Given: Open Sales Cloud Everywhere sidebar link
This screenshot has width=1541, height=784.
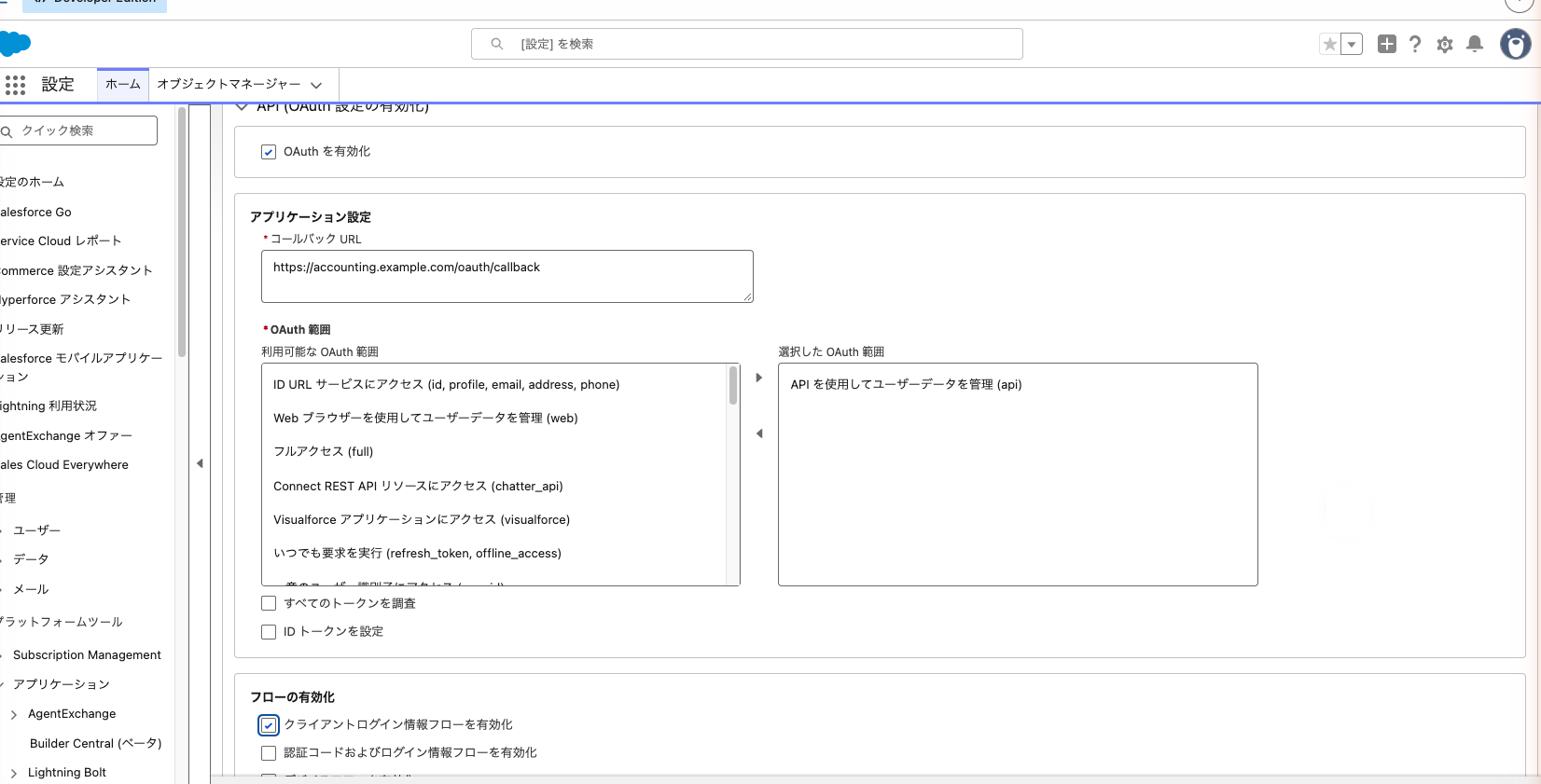Looking at the screenshot, I should coord(64,464).
